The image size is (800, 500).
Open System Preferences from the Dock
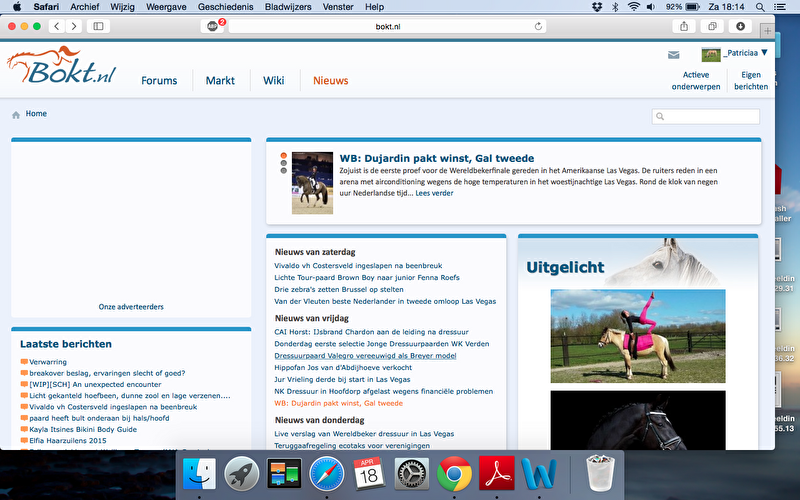coord(412,473)
